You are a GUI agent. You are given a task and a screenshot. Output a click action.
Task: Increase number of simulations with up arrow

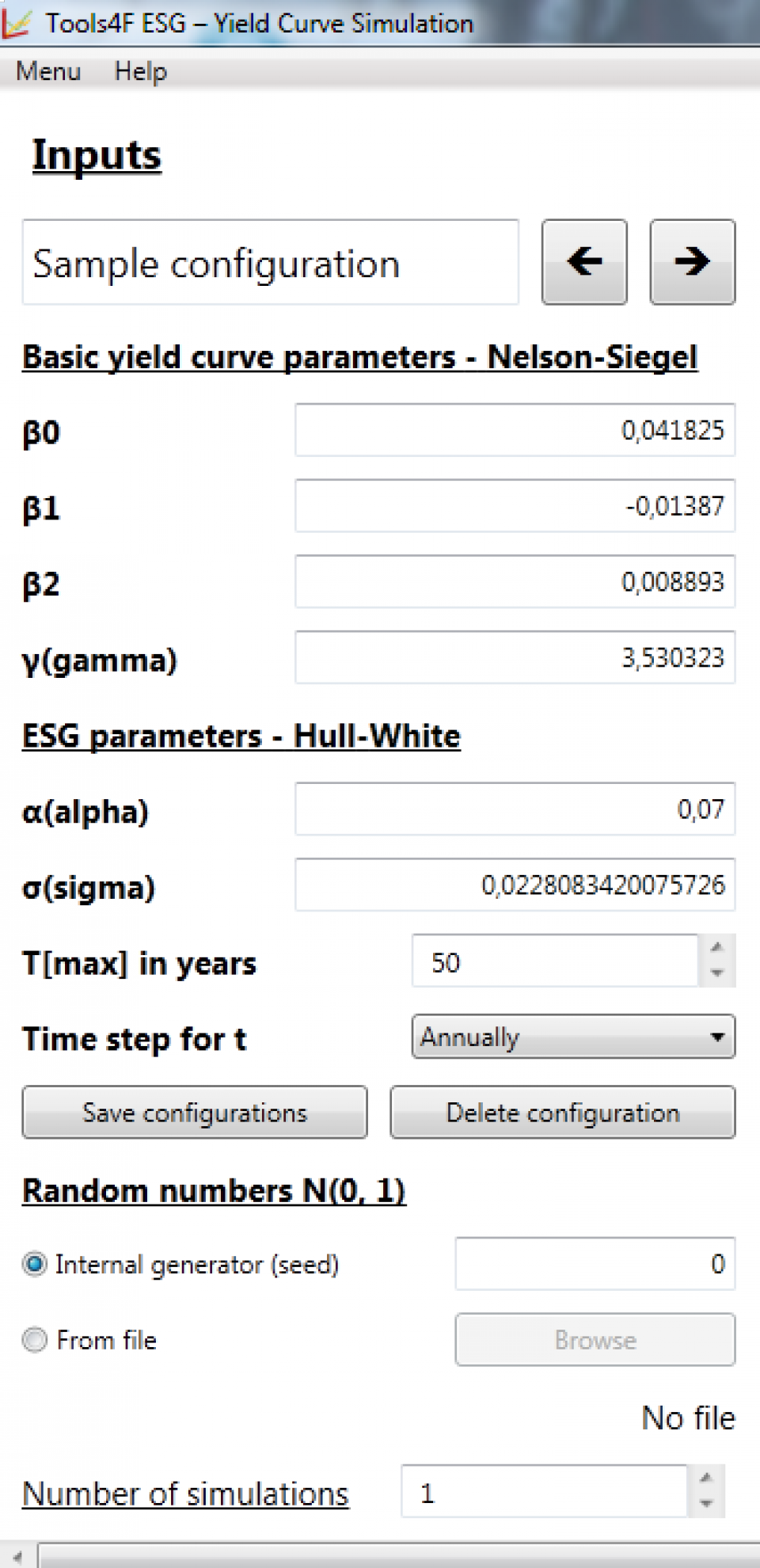coord(706,1478)
